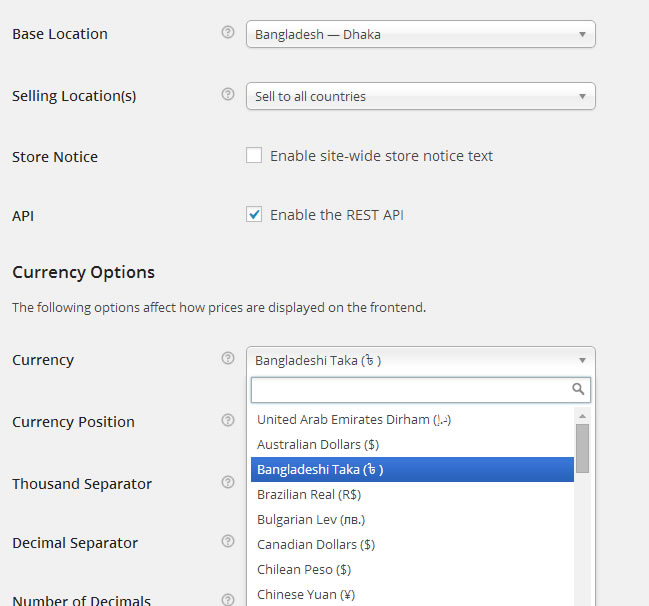Show help tip for Currency Position
The image size is (649, 606).
coord(228,420)
